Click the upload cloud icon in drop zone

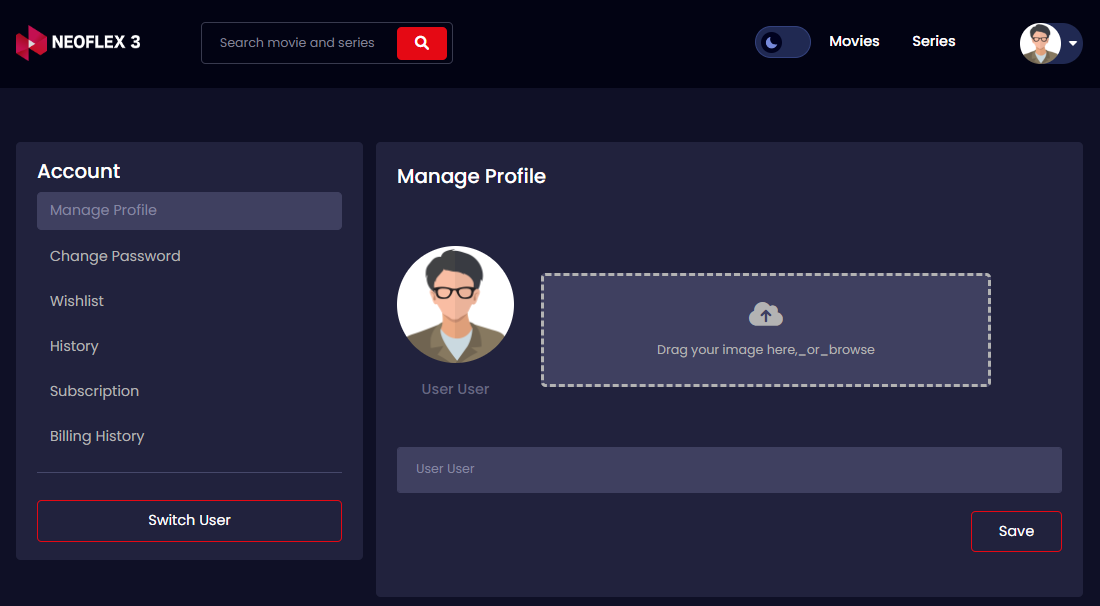pyautogui.click(x=765, y=313)
